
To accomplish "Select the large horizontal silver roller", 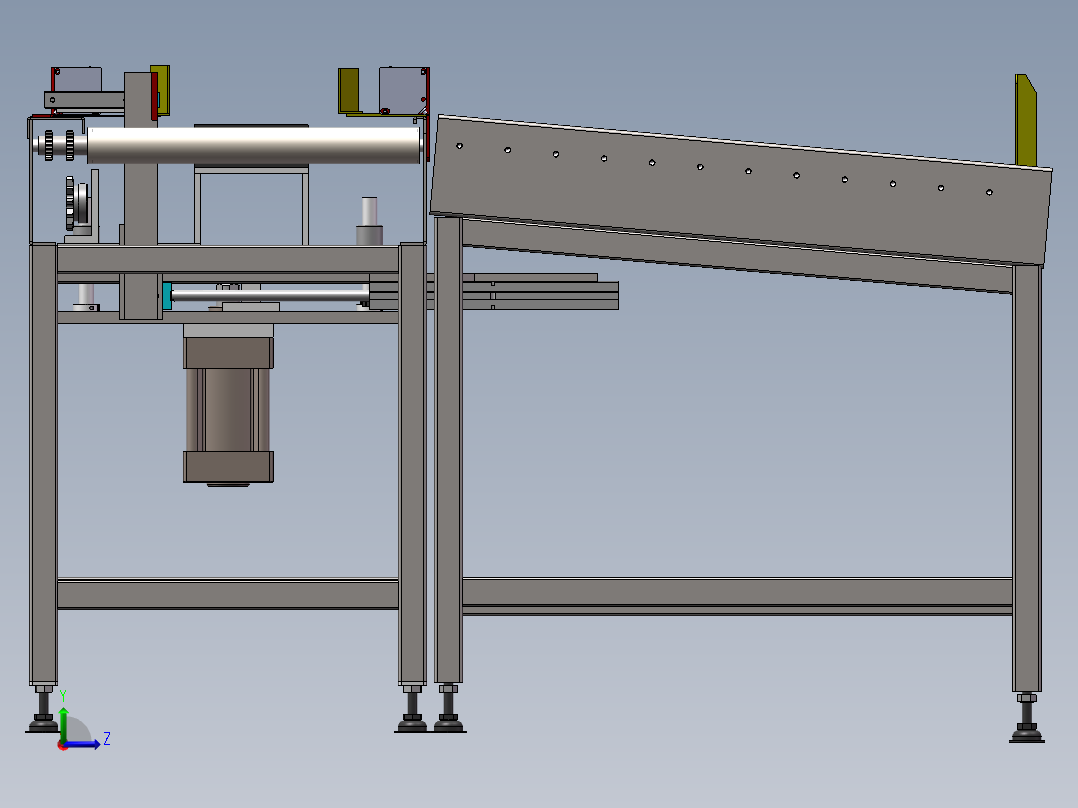I will point(254,145).
